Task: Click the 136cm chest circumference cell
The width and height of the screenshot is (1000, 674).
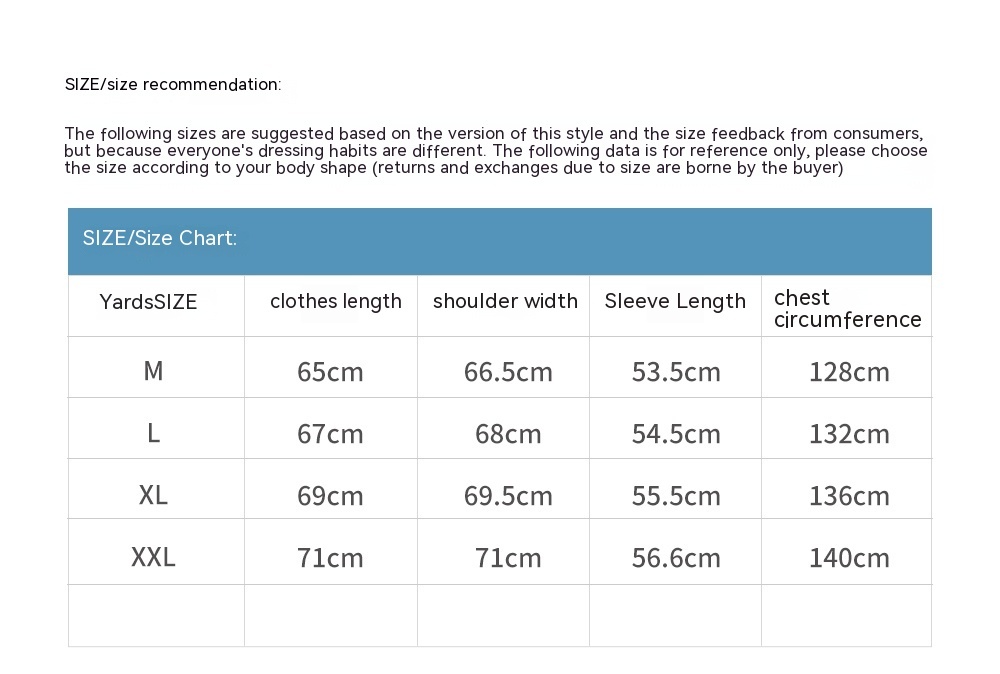Action: [x=849, y=496]
